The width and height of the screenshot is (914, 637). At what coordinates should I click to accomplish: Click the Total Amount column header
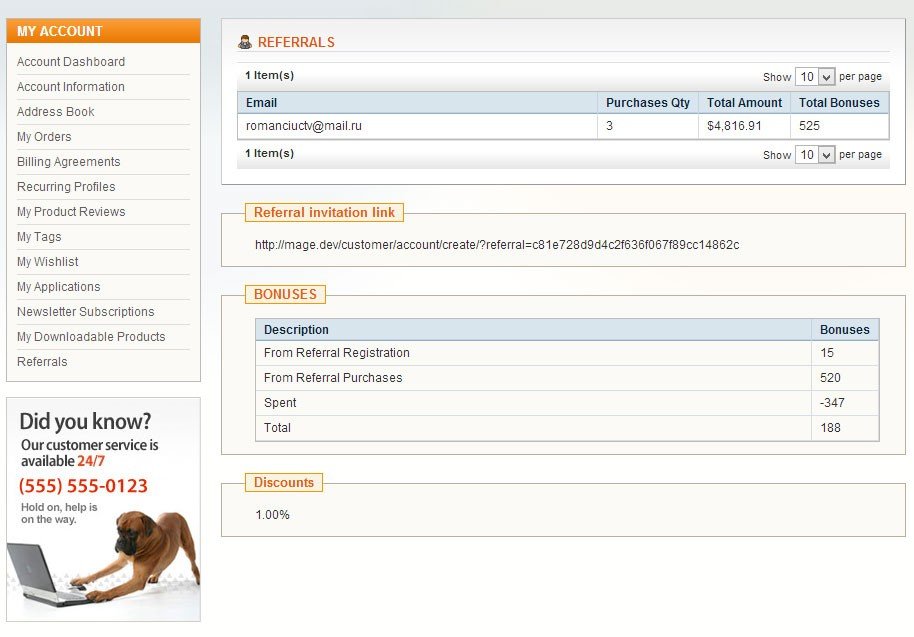click(x=744, y=103)
